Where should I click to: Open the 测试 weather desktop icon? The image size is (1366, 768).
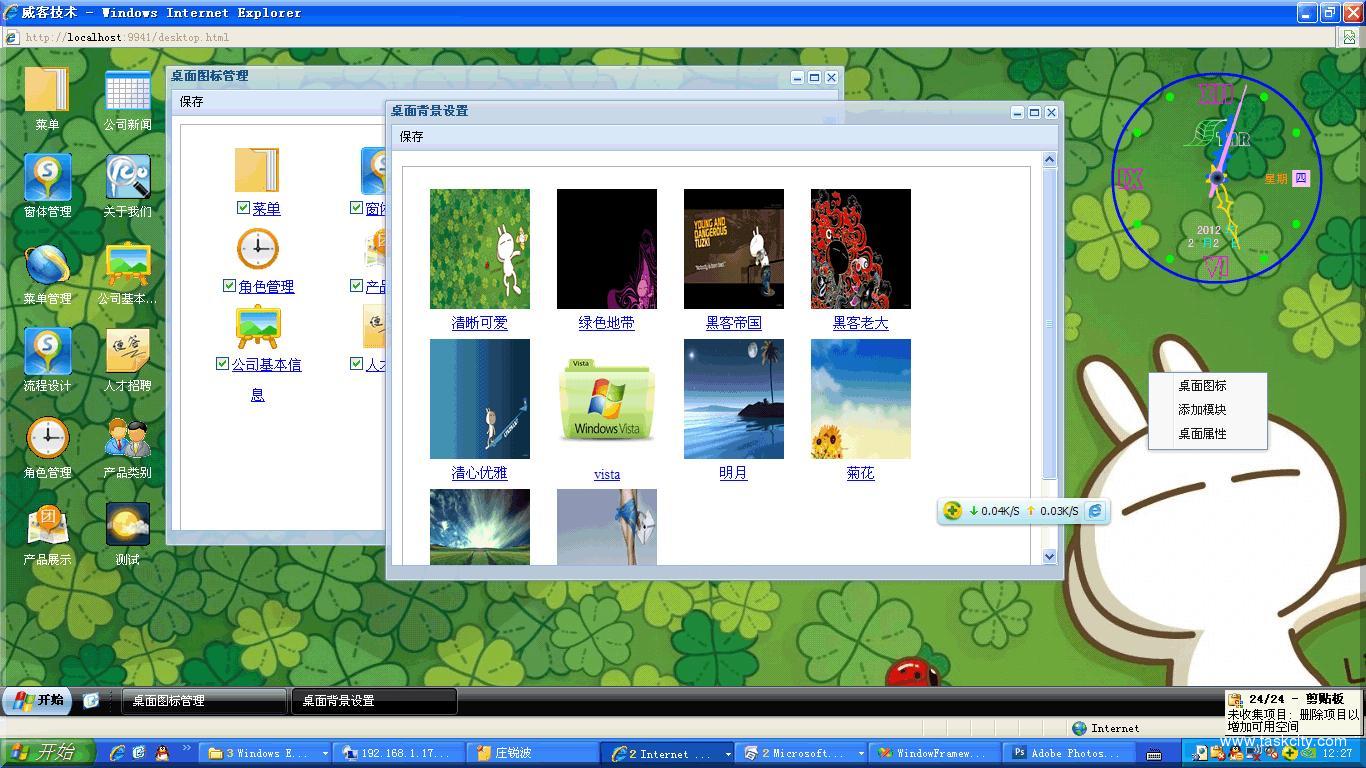[x=127, y=526]
